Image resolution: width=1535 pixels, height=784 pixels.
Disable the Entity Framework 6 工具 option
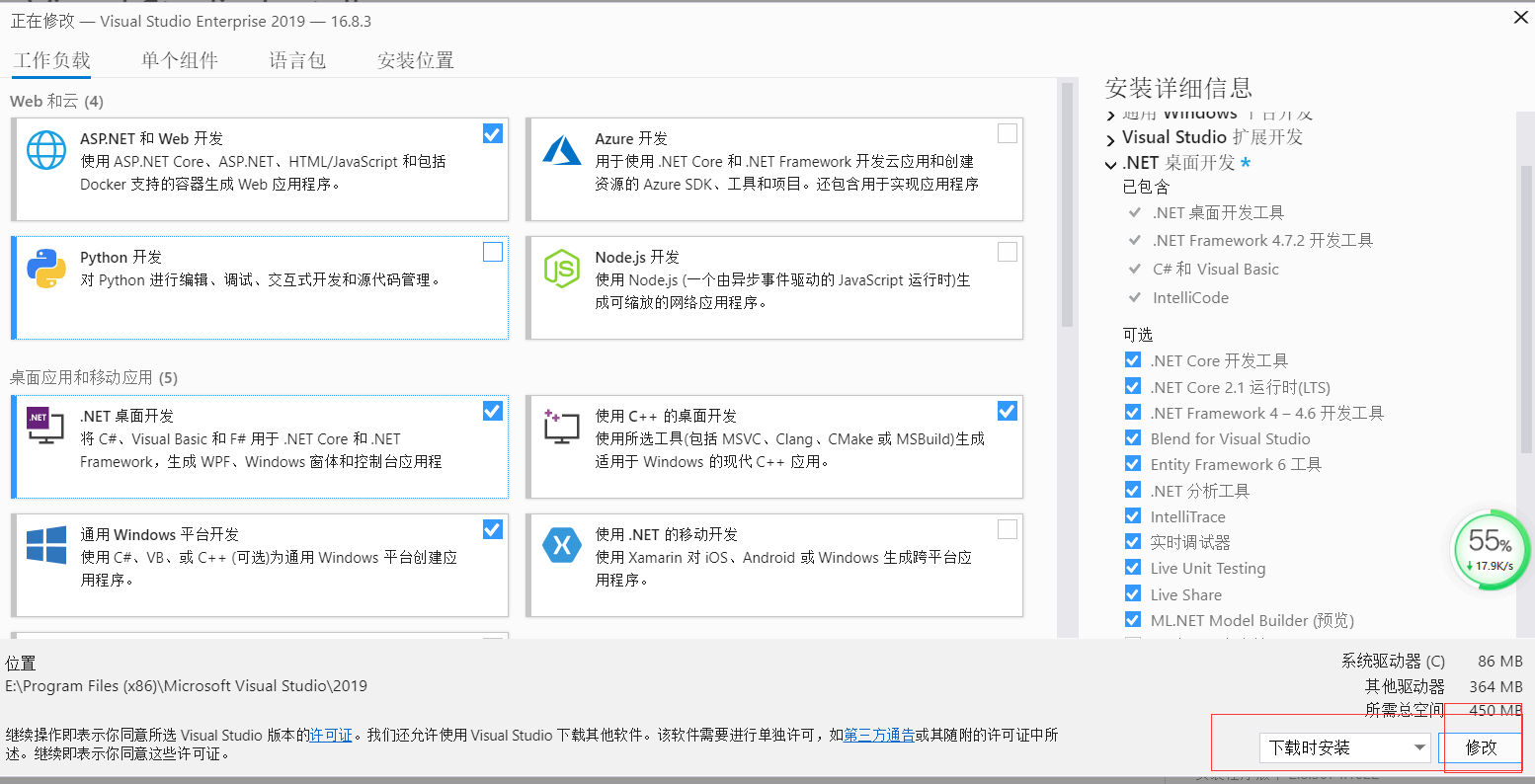pos(1133,464)
